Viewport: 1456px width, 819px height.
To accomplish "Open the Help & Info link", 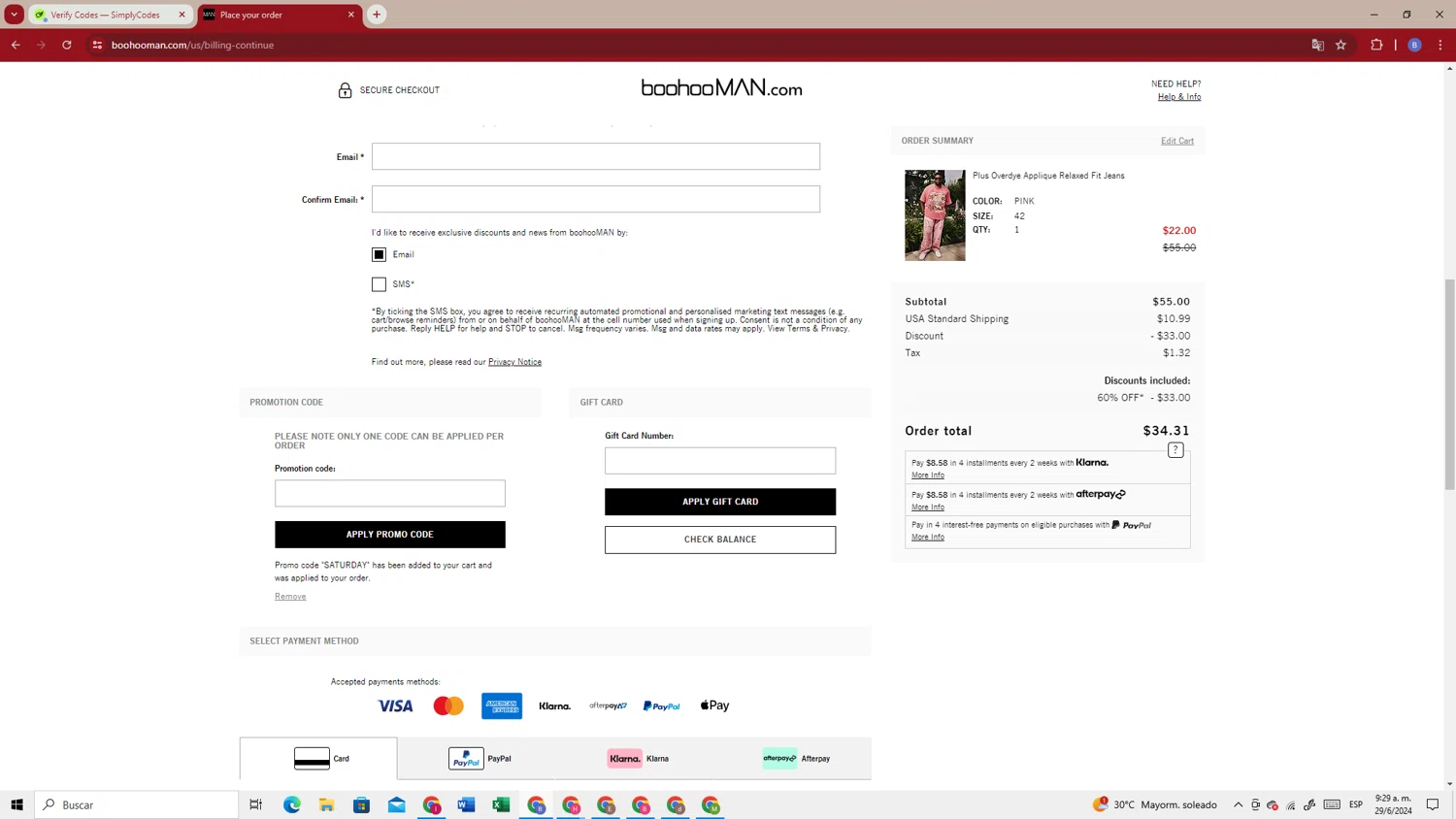I will (1179, 97).
